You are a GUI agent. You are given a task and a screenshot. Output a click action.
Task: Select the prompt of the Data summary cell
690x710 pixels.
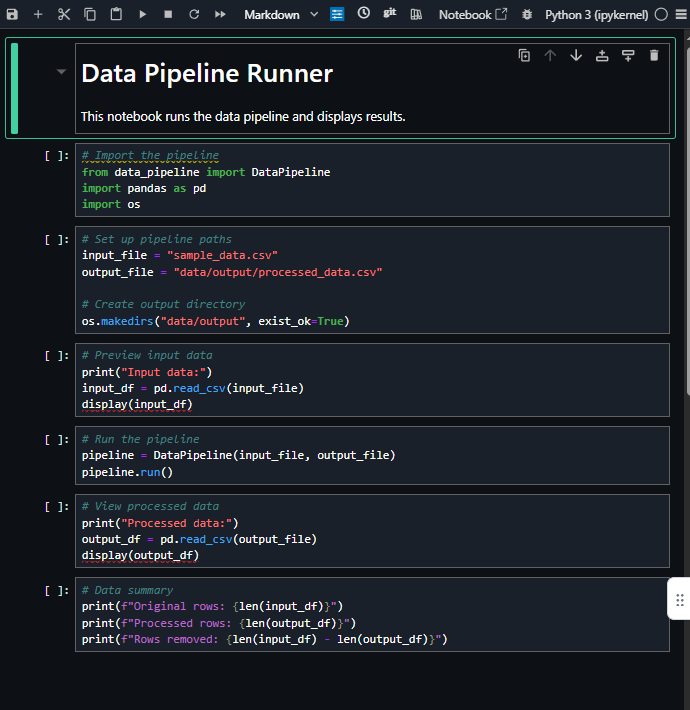(x=57, y=590)
